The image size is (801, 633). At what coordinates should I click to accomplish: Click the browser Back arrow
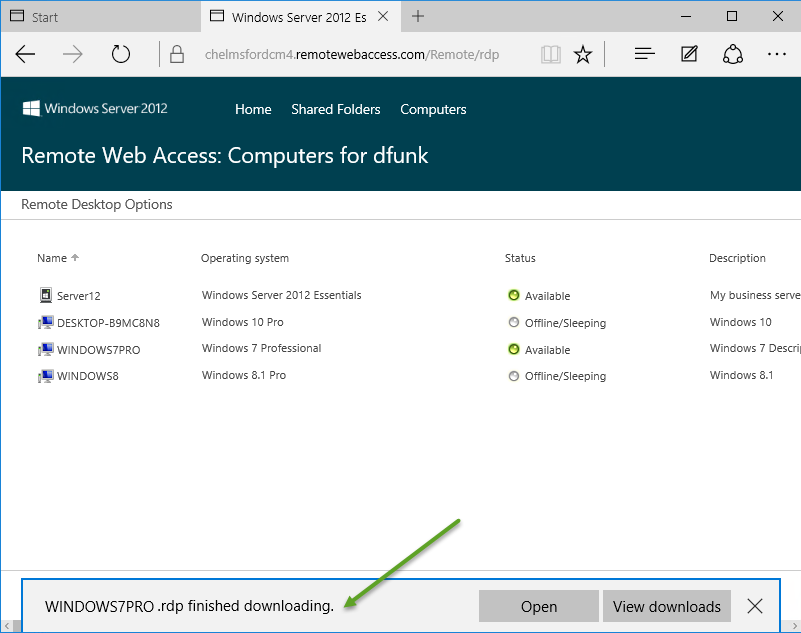click(x=26, y=54)
